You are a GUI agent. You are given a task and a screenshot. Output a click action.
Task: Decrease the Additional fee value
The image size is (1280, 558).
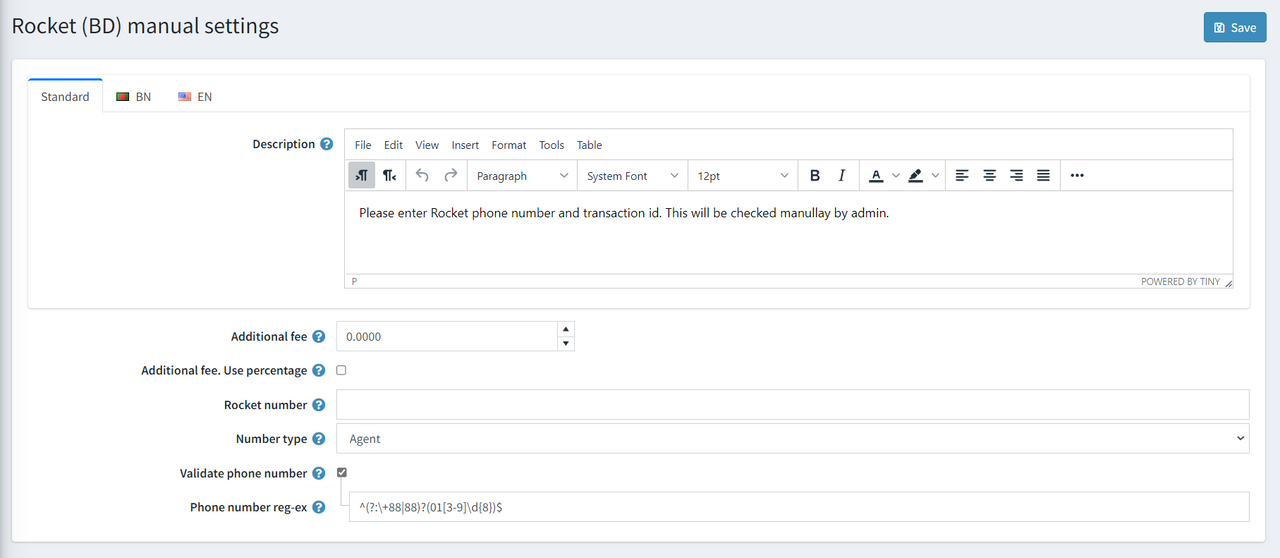click(566, 344)
